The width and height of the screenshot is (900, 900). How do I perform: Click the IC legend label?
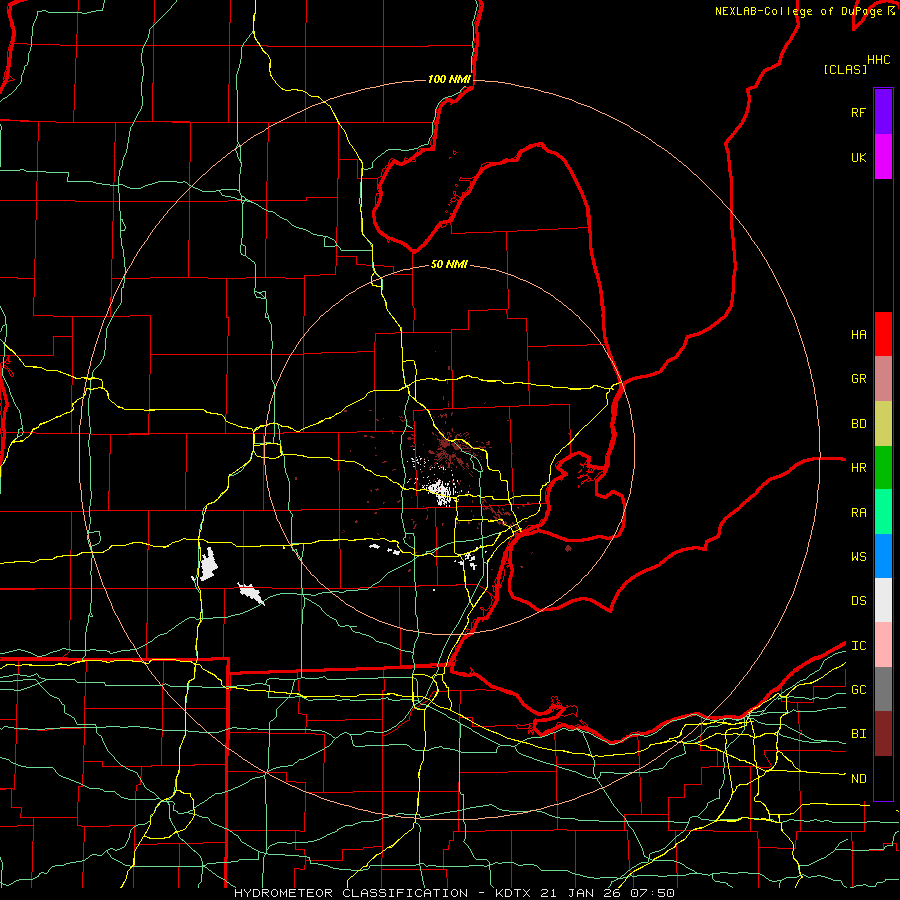[858, 646]
